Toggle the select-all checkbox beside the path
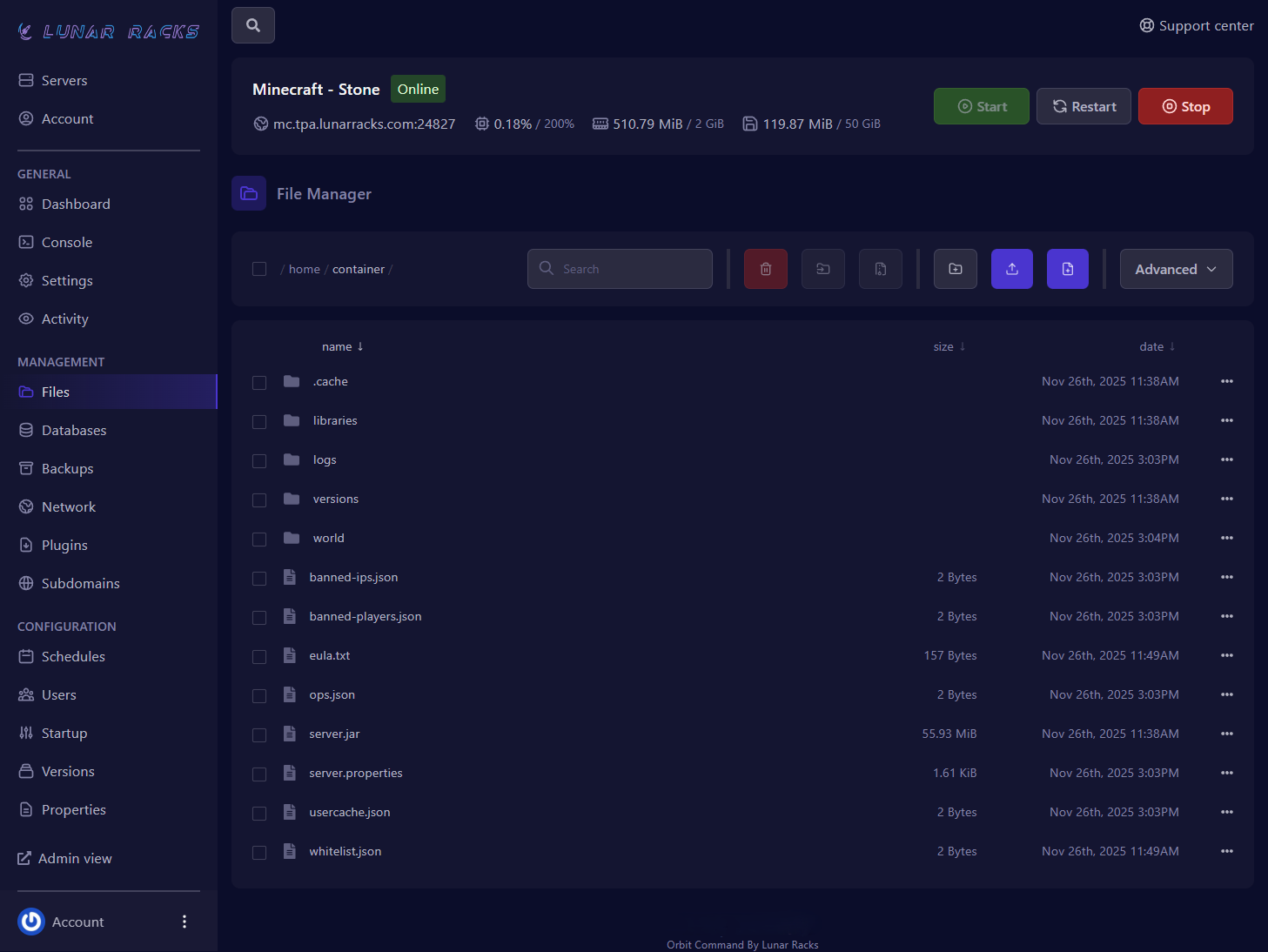Screen dimensions: 1268x952 pos(259,269)
